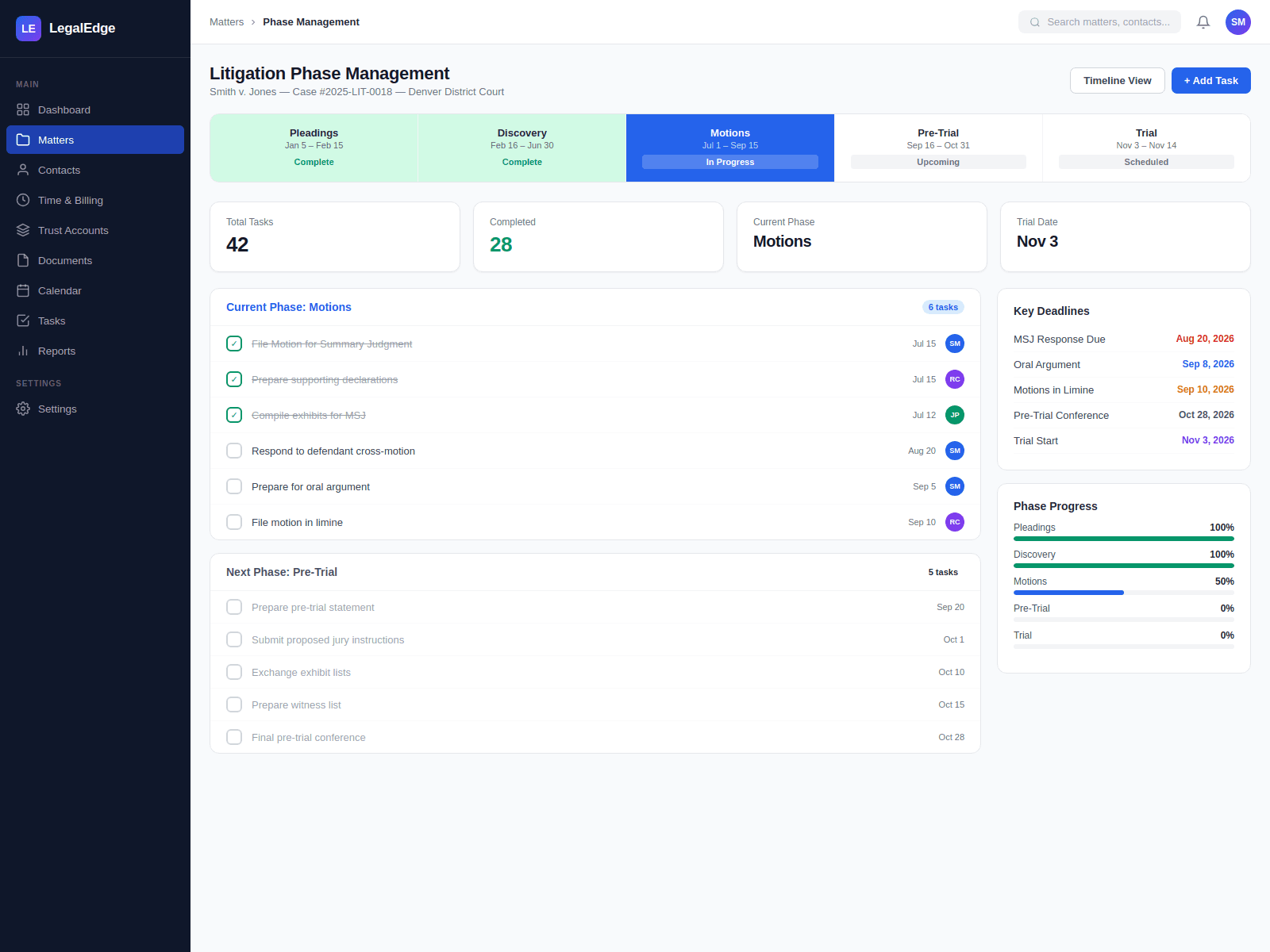The height and width of the screenshot is (952, 1270).
Task: Click JP avatar on Compile exhibits task
Action: [955, 415]
